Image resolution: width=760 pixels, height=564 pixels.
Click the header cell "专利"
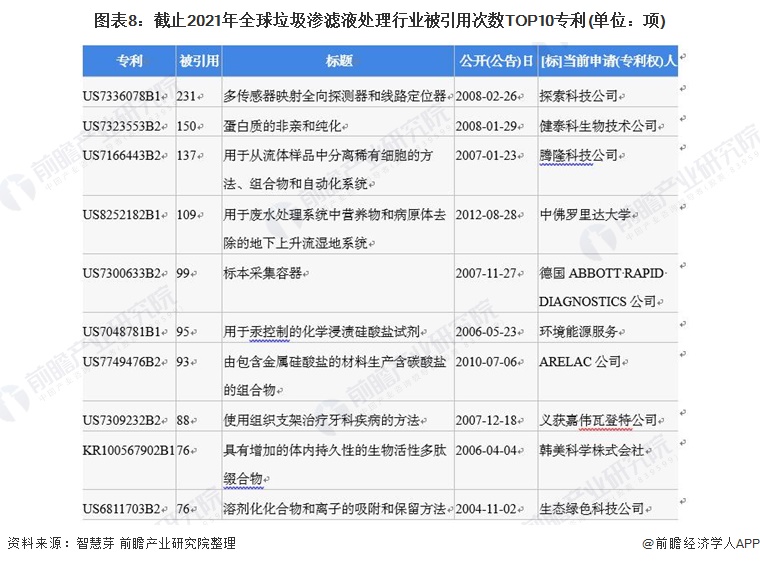point(129,61)
